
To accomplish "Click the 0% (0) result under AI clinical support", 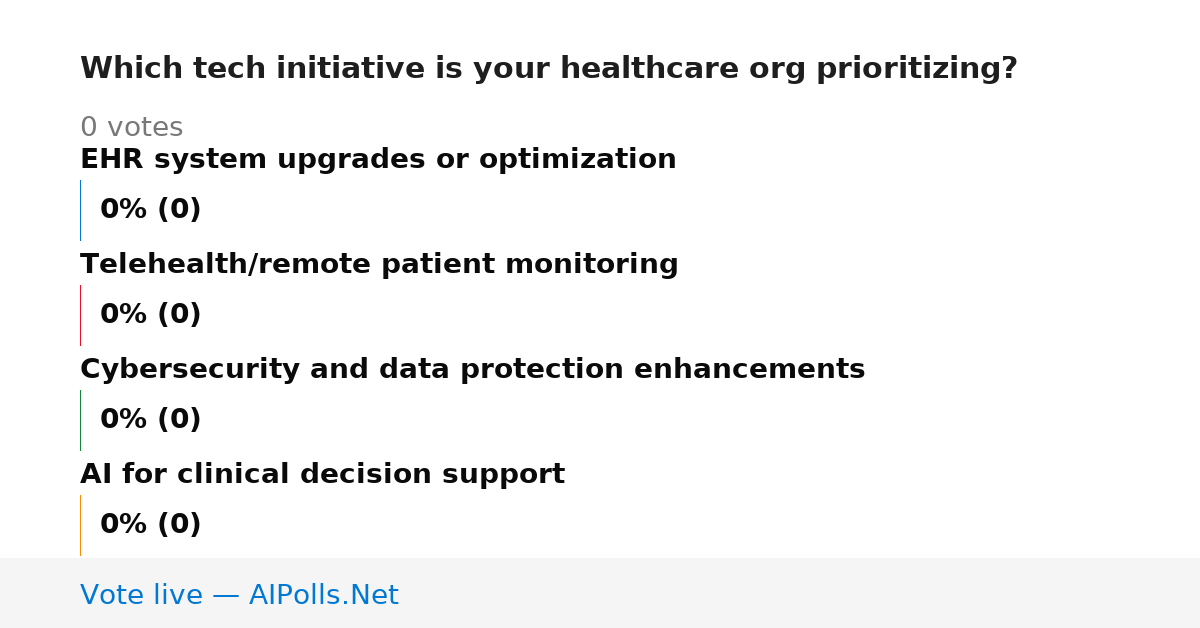I will click(x=150, y=525).
